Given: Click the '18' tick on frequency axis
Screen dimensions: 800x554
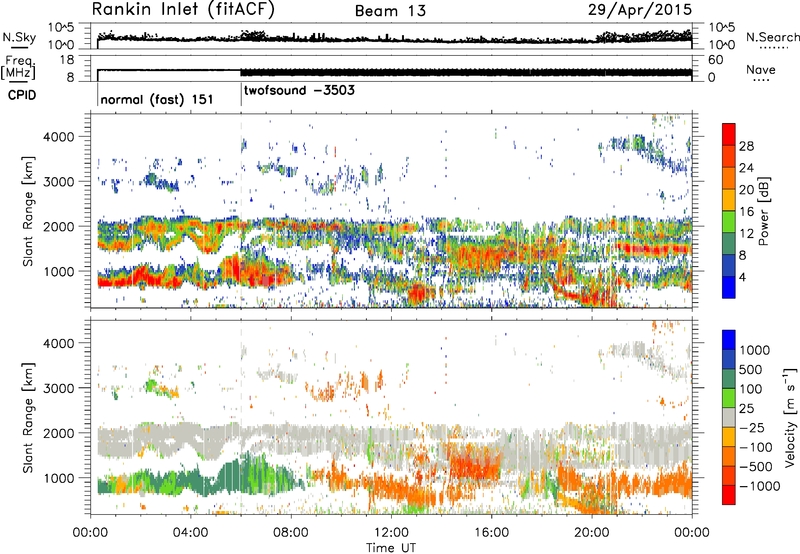Looking at the screenshot, I should click(67, 60).
